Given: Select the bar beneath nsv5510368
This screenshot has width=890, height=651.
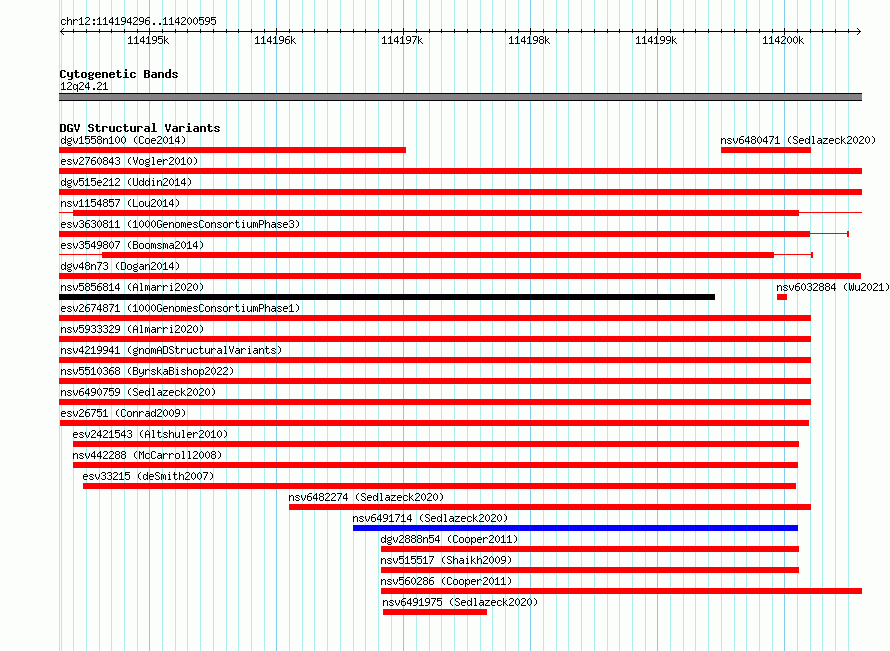Looking at the screenshot, I should pos(435,381).
